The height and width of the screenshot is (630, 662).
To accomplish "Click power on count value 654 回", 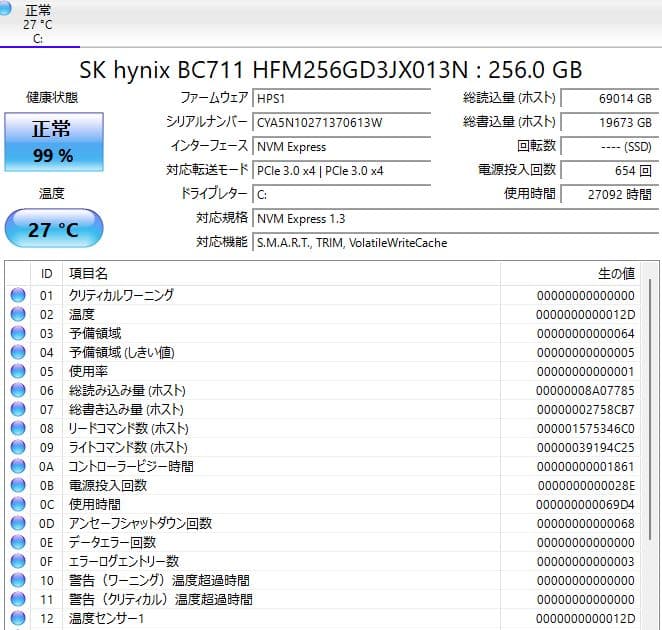I will click(x=609, y=171).
